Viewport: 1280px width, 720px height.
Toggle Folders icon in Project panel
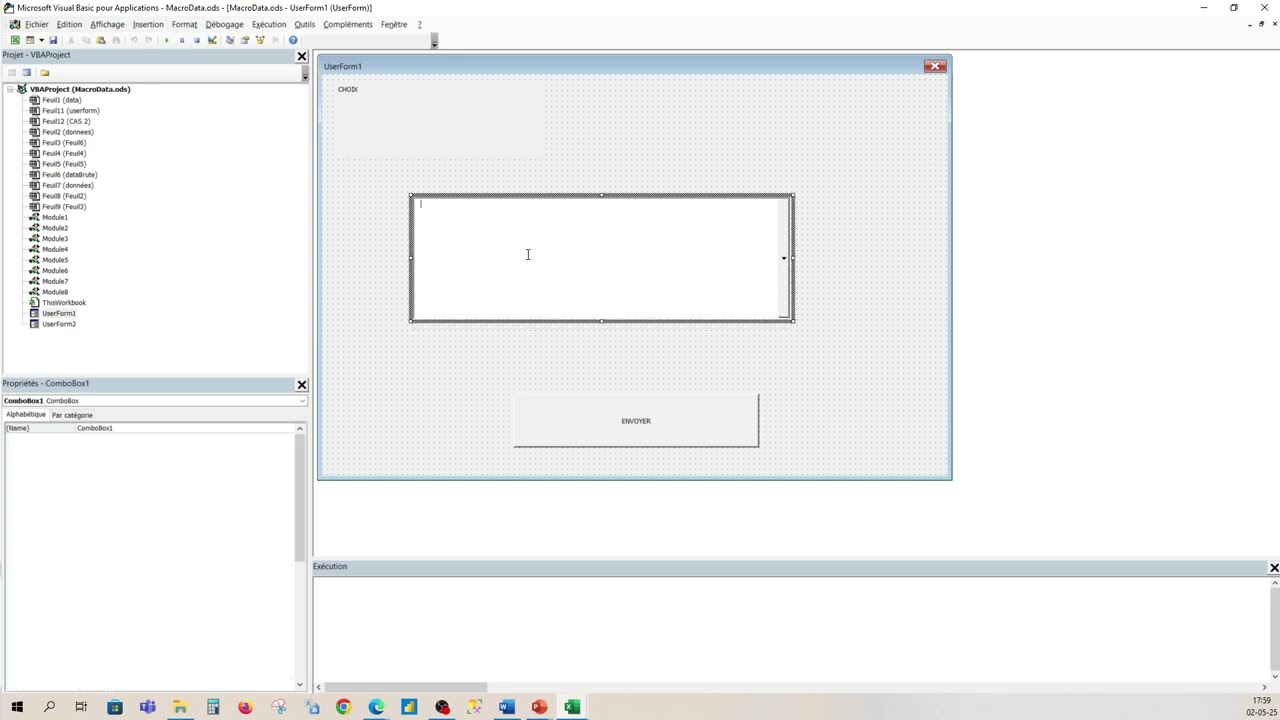(x=44, y=72)
